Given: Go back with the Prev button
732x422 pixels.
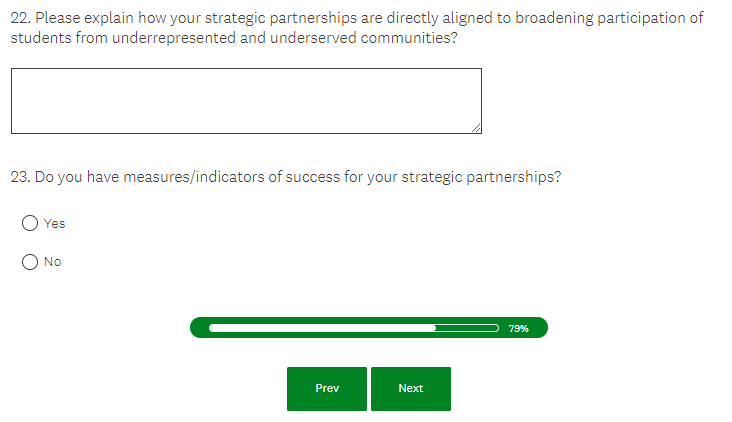Looking at the screenshot, I should point(327,389).
